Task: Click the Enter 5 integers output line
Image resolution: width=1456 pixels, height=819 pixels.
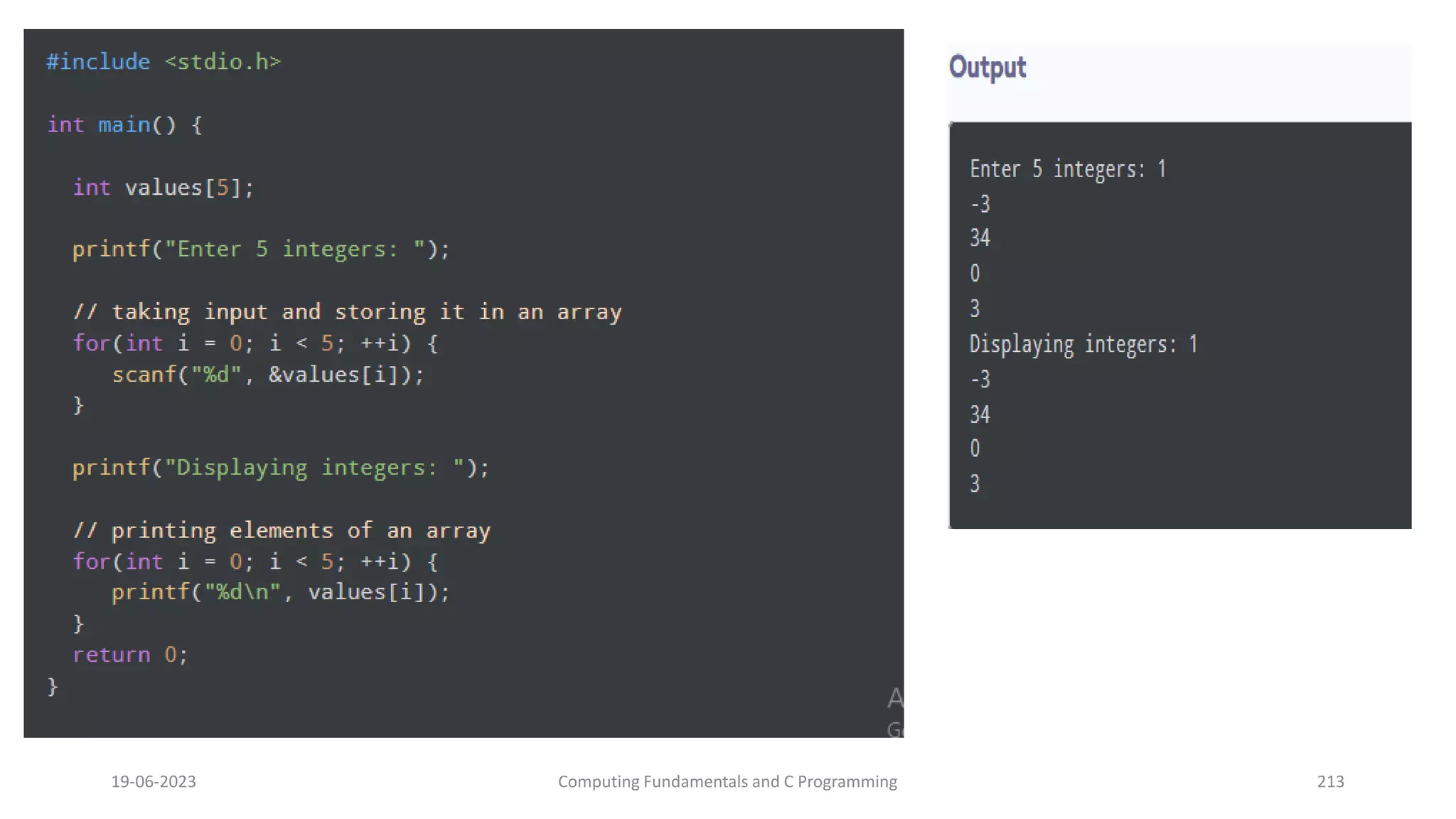Action: [x=1067, y=169]
